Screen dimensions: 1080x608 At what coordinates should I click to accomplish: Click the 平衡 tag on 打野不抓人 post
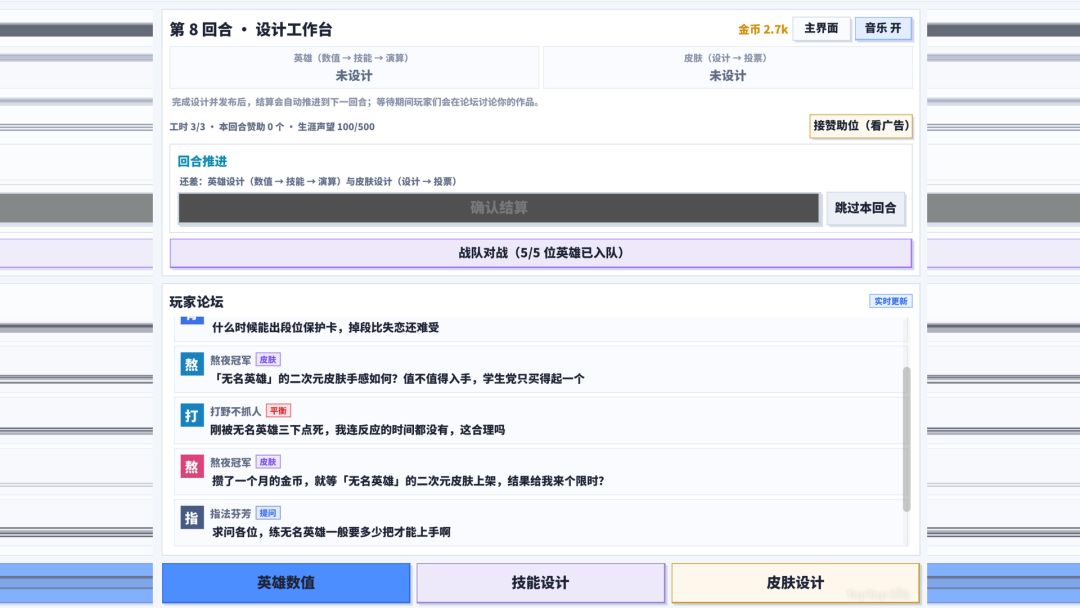(x=278, y=410)
